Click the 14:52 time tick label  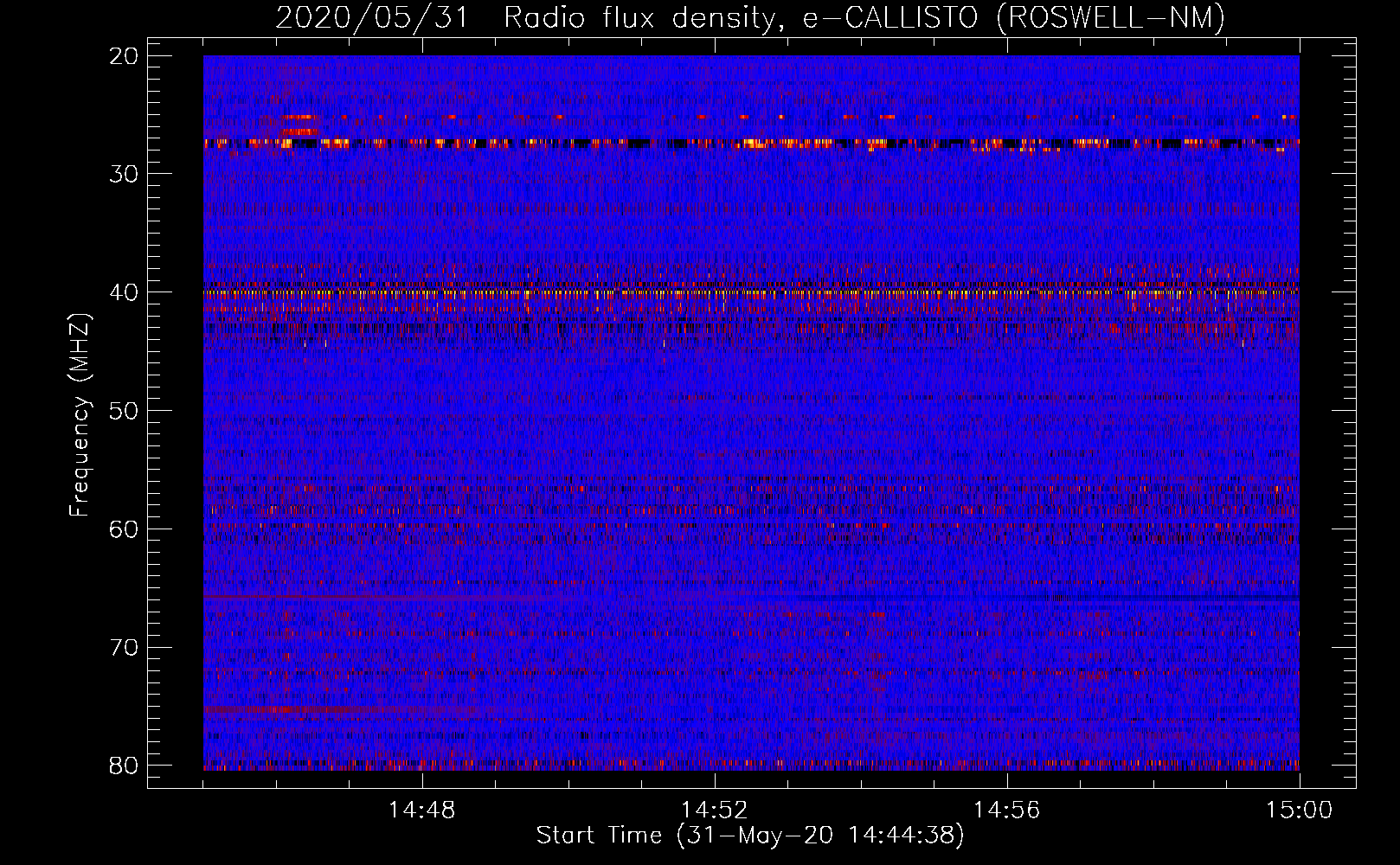715,810
